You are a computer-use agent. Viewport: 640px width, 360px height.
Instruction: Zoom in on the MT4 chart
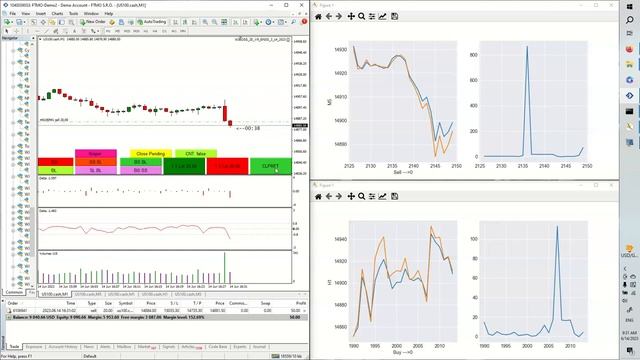coord(204,22)
